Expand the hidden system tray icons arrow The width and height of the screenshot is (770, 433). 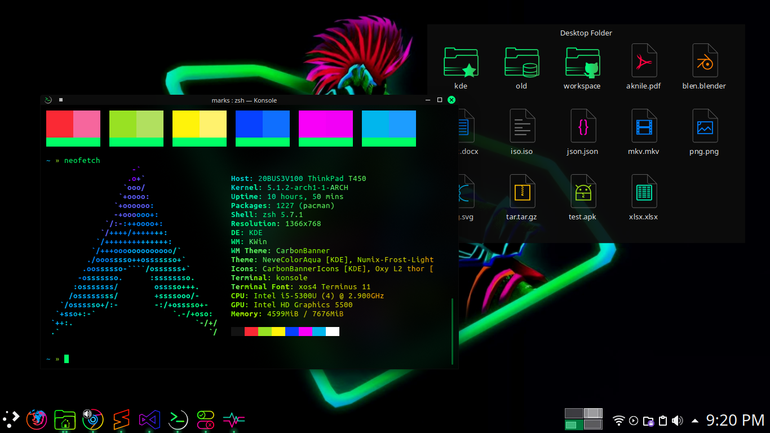[x=695, y=421]
